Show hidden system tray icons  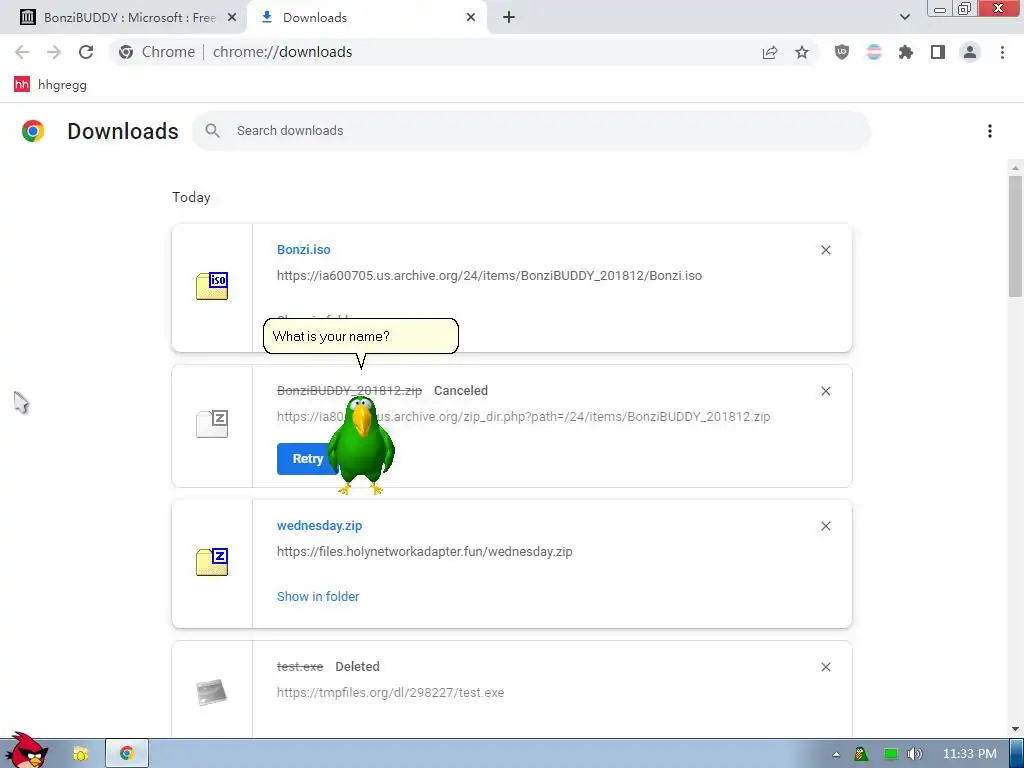836,754
